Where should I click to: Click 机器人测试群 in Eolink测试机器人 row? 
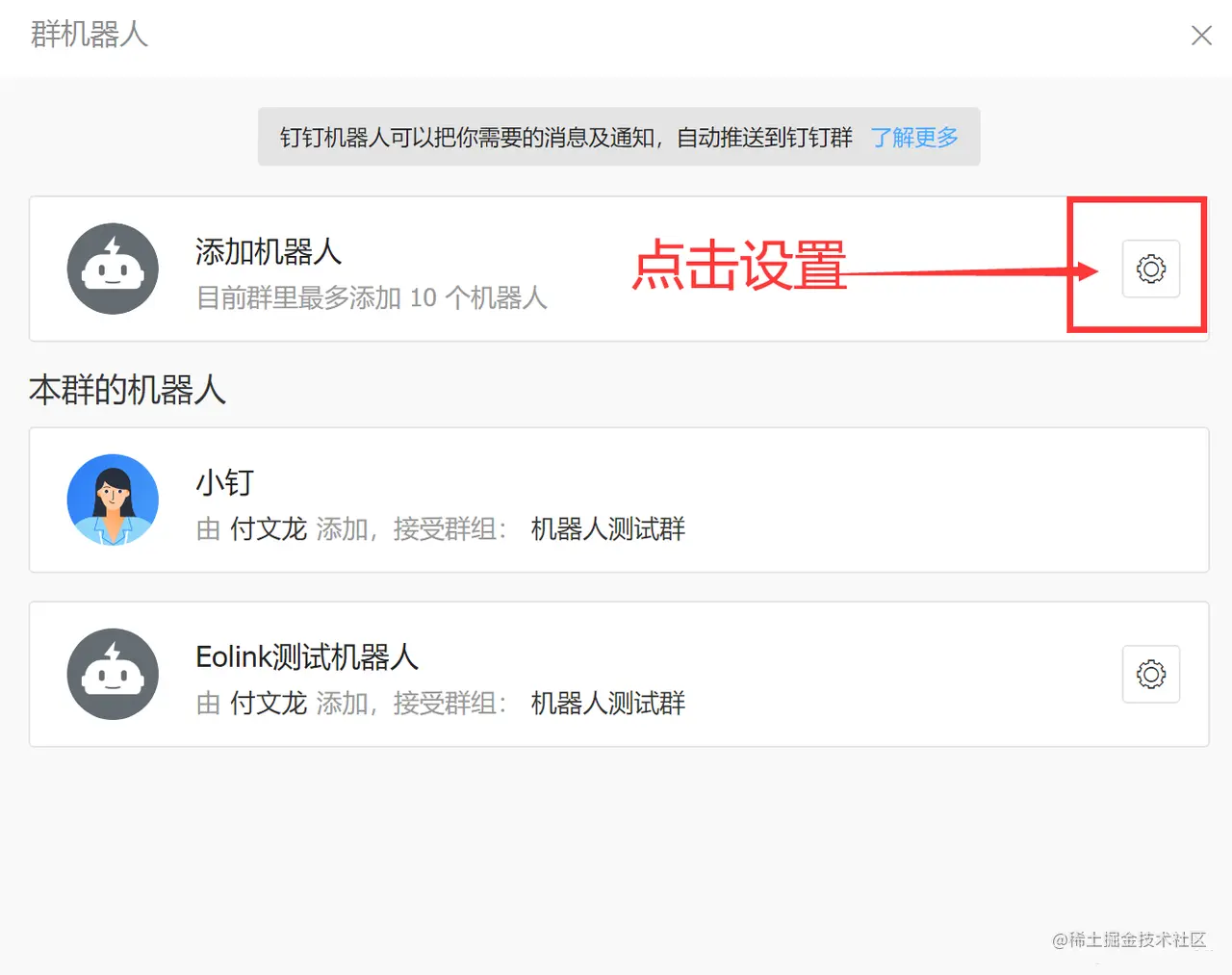(608, 703)
